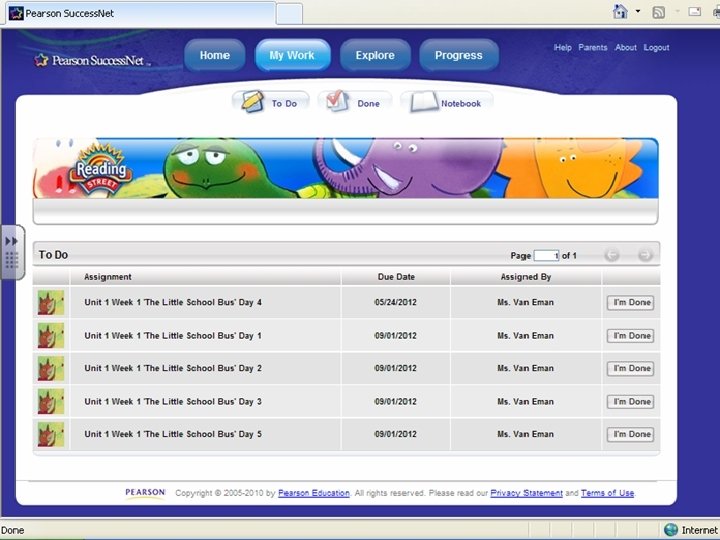720x540 pixels.
Task: Open a new blank browser tab
Action: (x=289, y=14)
